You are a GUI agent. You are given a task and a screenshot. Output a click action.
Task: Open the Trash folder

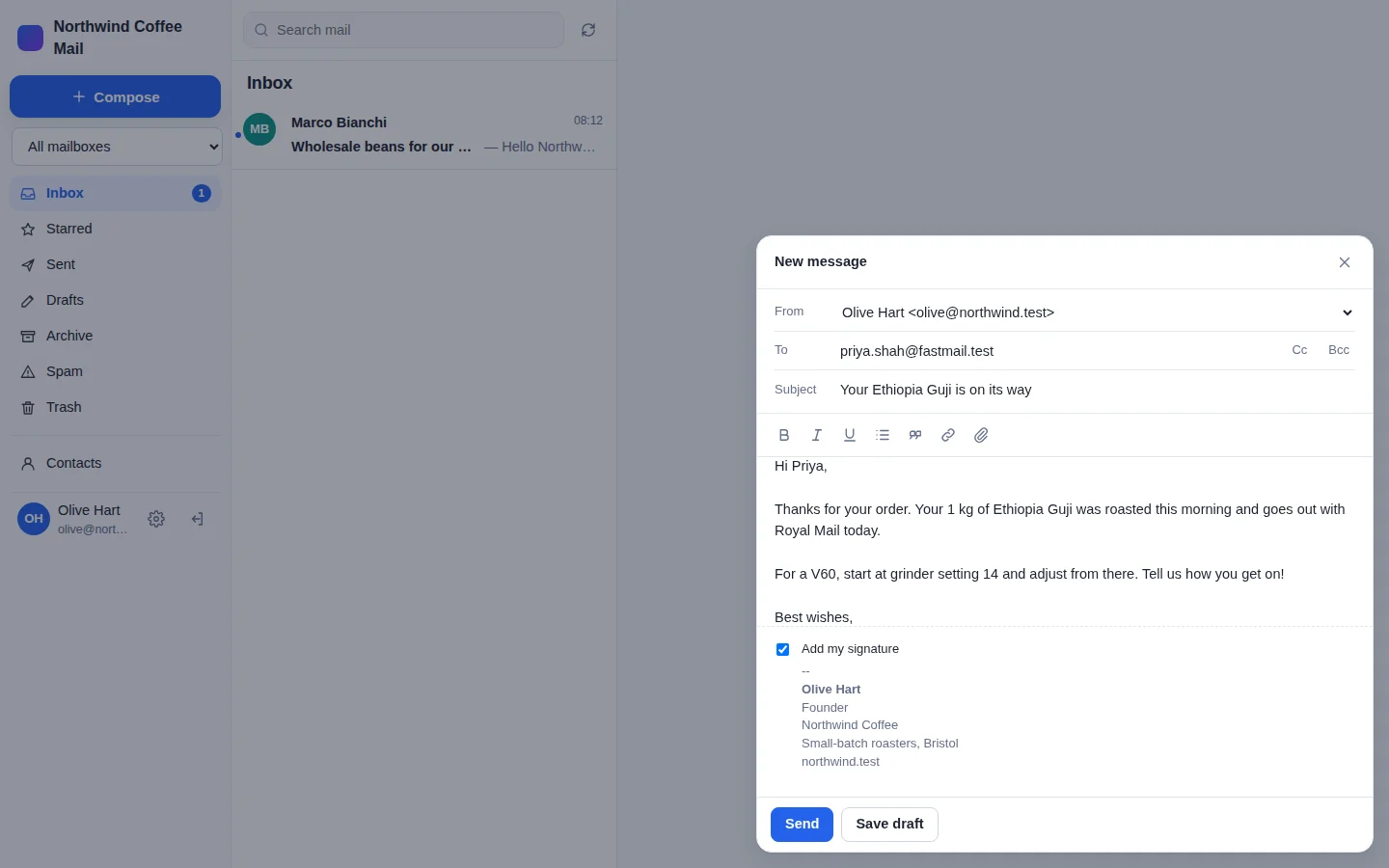pyautogui.click(x=116, y=407)
